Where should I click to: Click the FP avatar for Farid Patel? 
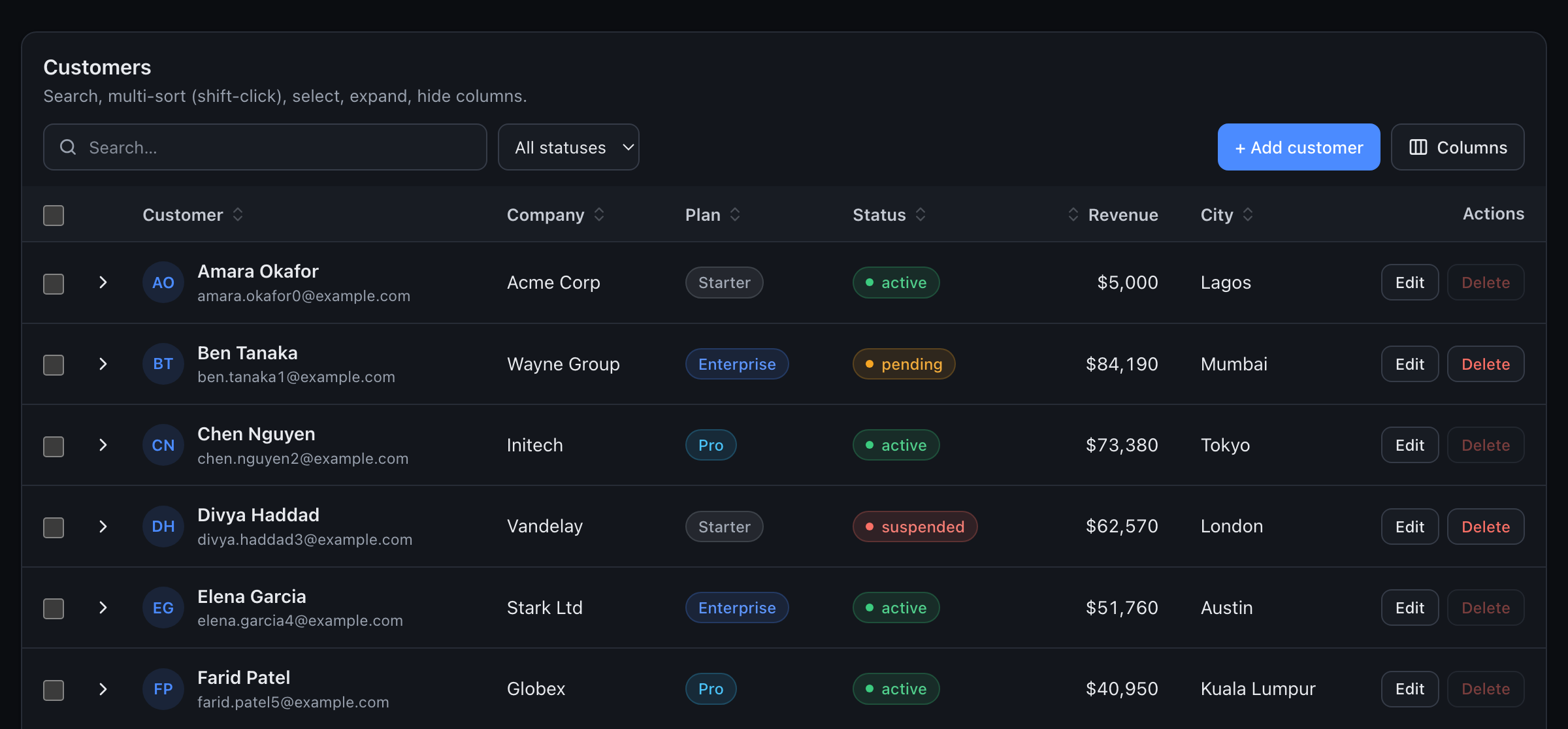163,689
